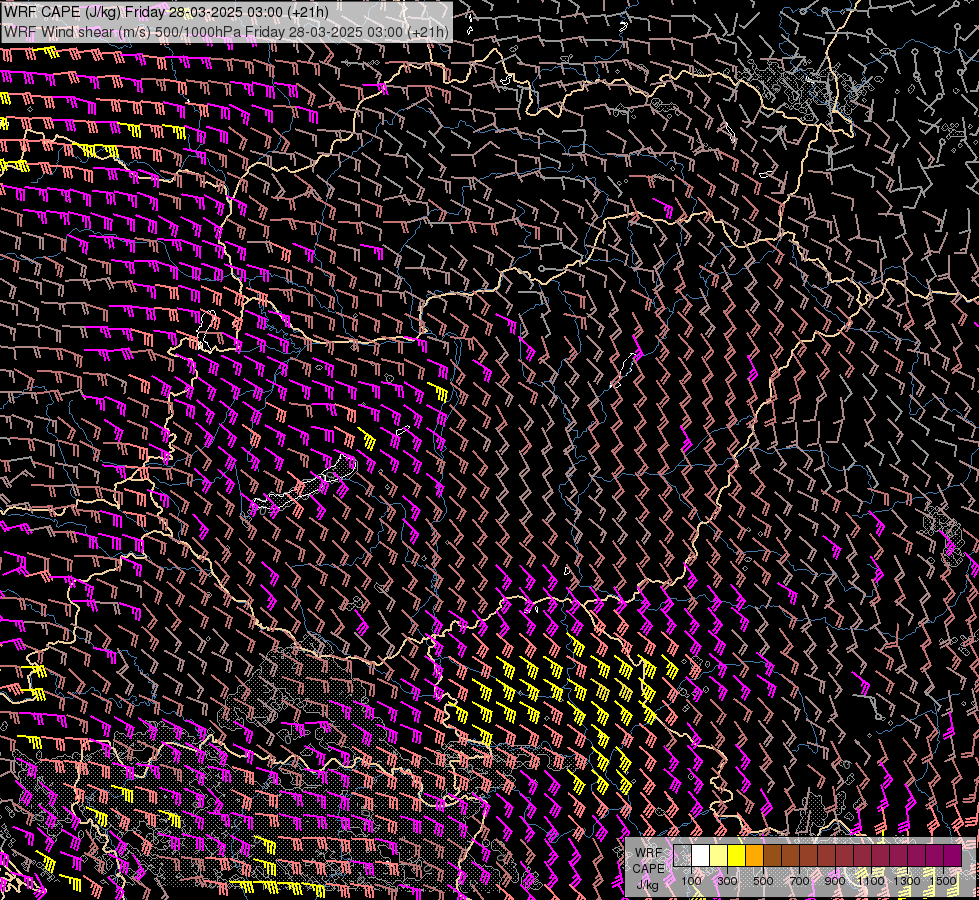Click the 'WRF Wind shear (m/s)' title line

point(226,32)
